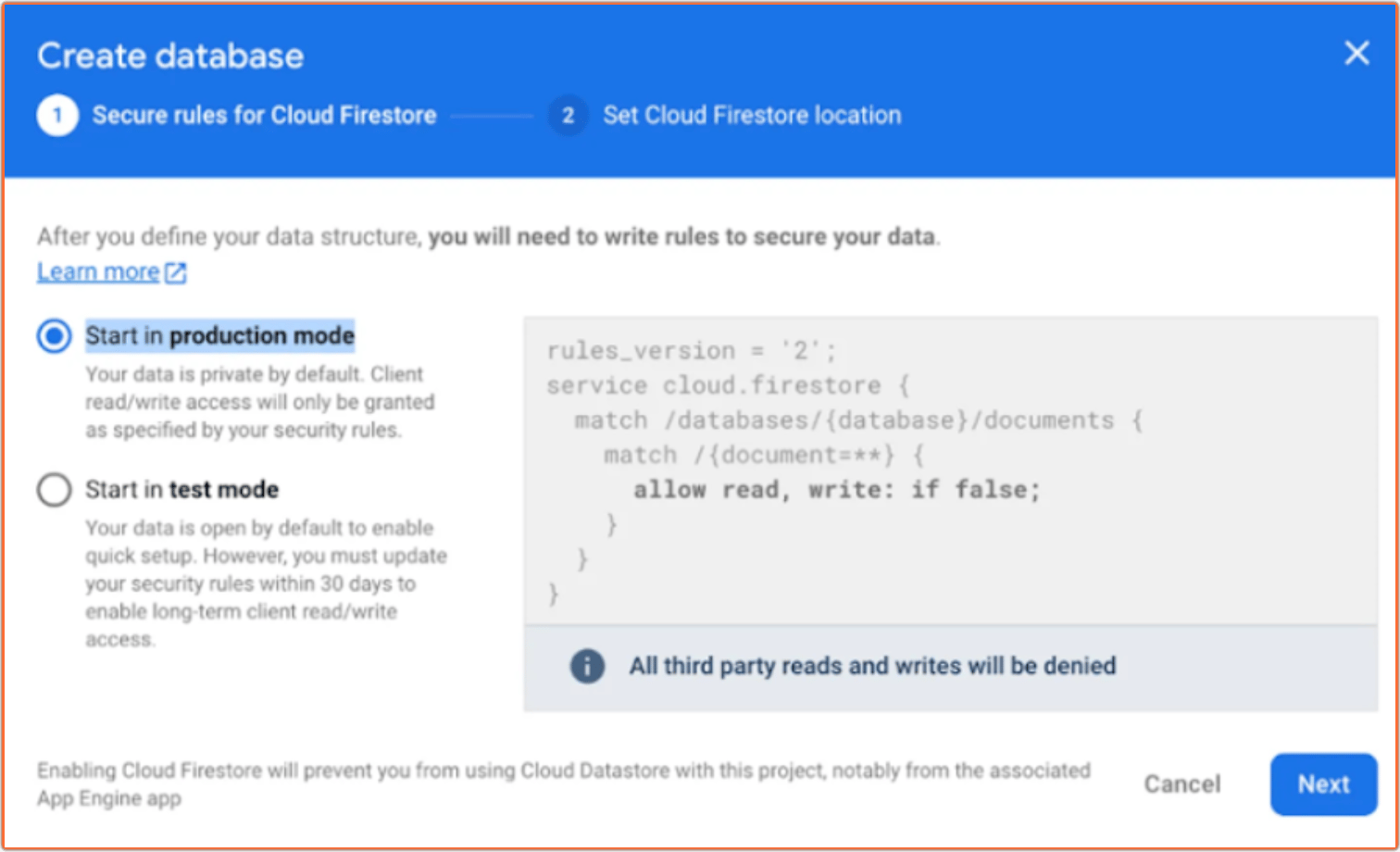Click the production mode description text
The height and width of the screenshot is (852, 1400).
pyautogui.click(x=260, y=402)
